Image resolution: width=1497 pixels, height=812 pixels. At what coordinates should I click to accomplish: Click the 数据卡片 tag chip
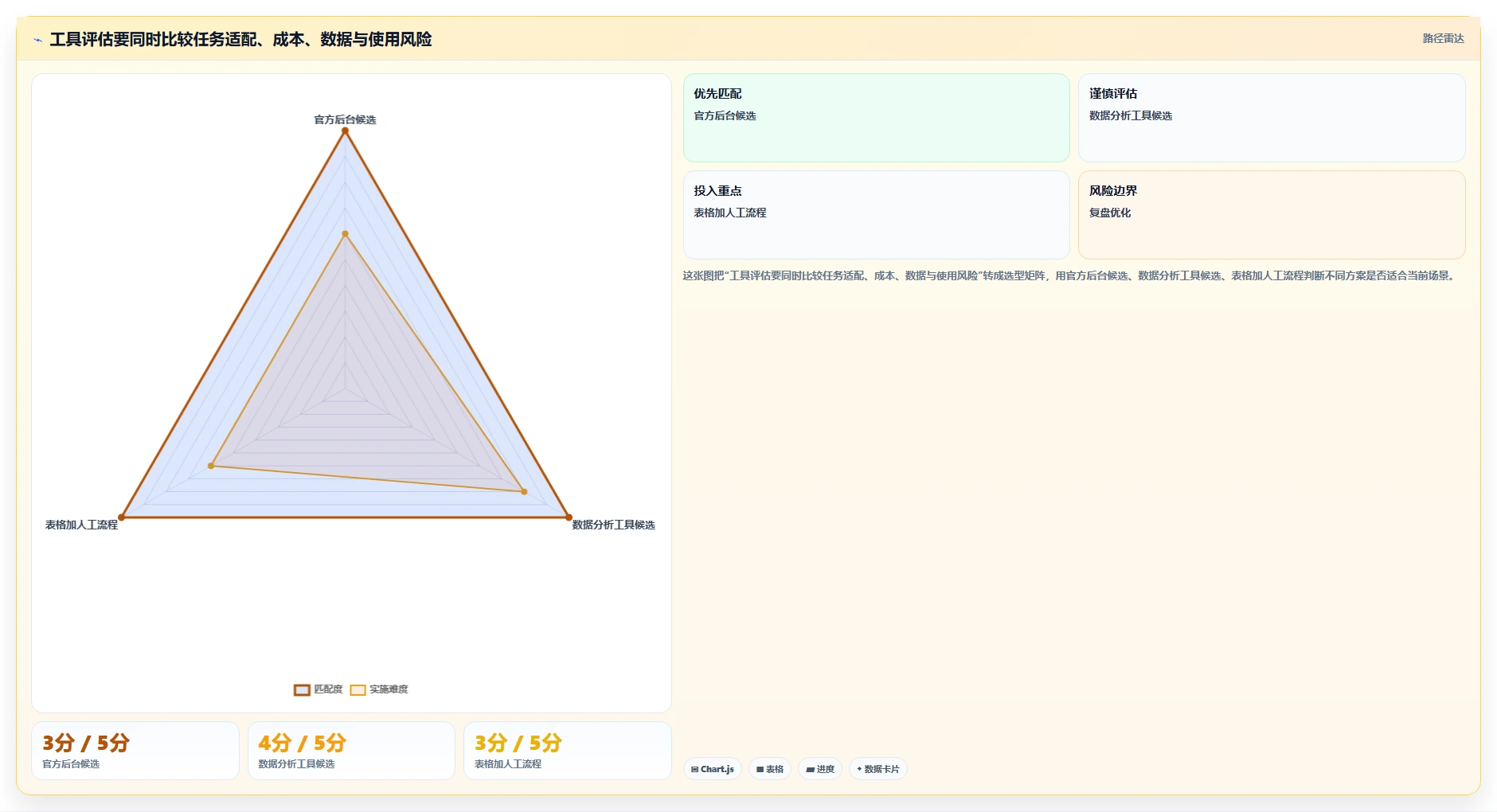[878, 769]
